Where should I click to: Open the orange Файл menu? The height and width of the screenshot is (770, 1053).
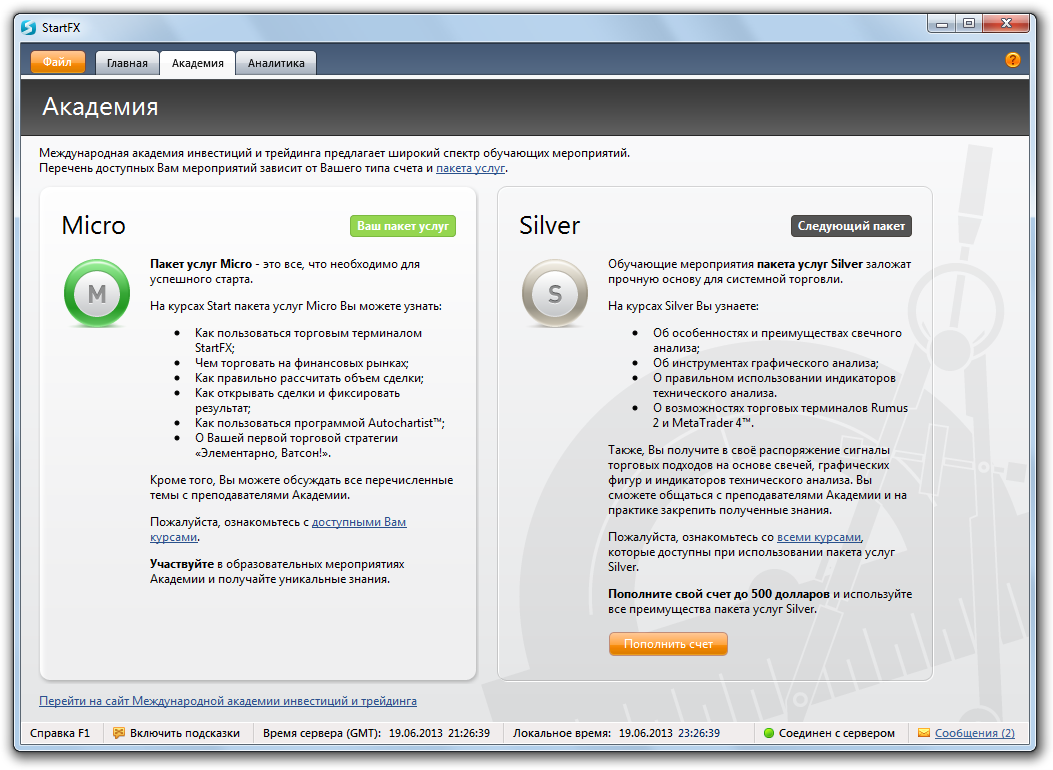click(58, 62)
